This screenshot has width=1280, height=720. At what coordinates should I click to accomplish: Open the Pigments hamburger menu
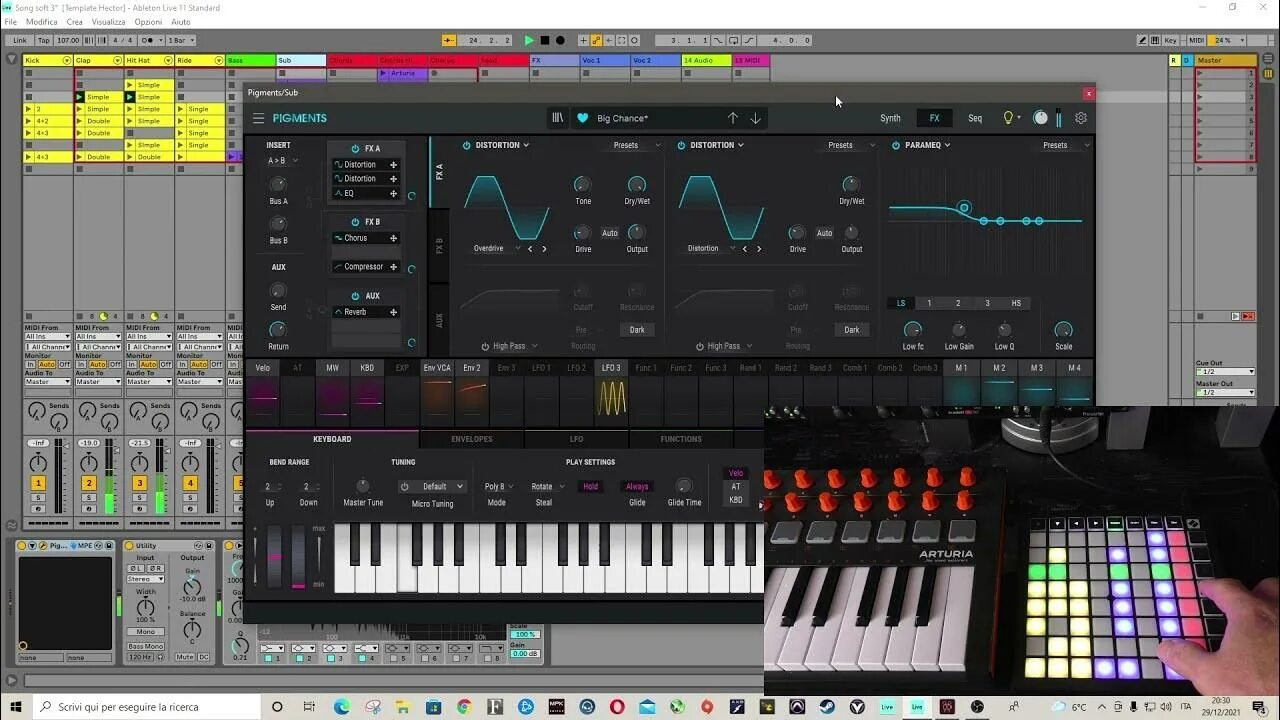click(x=258, y=118)
